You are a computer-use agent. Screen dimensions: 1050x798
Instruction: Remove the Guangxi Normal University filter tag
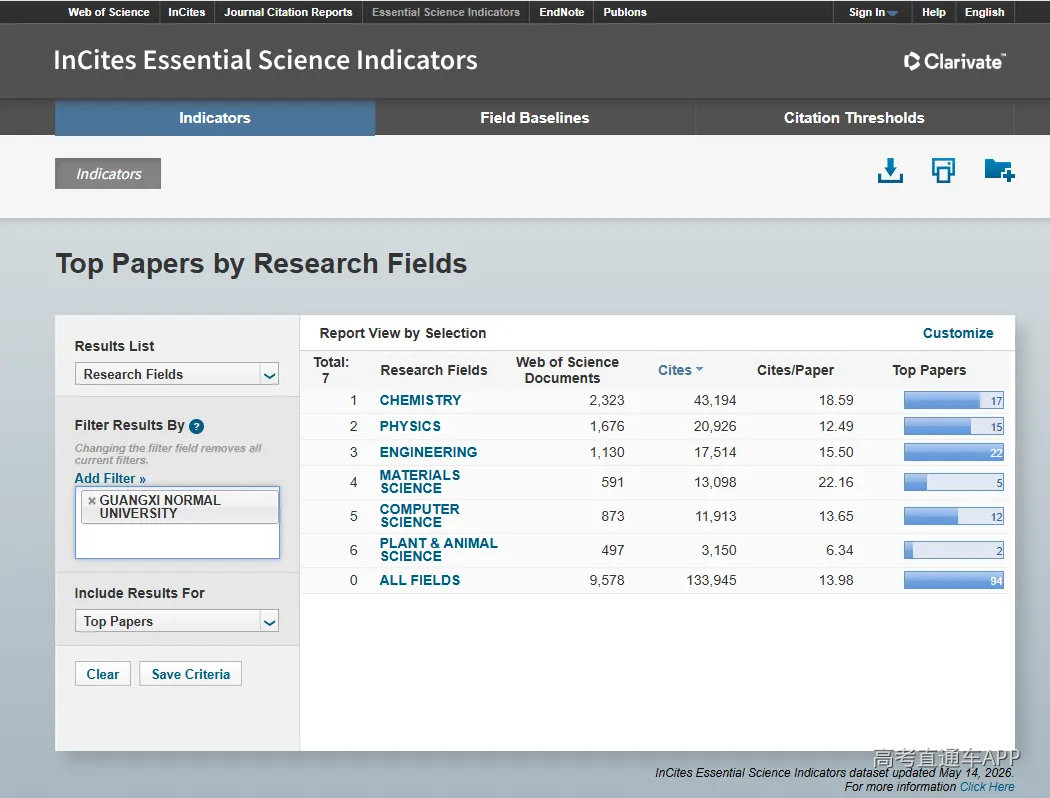click(x=92, y=501)
